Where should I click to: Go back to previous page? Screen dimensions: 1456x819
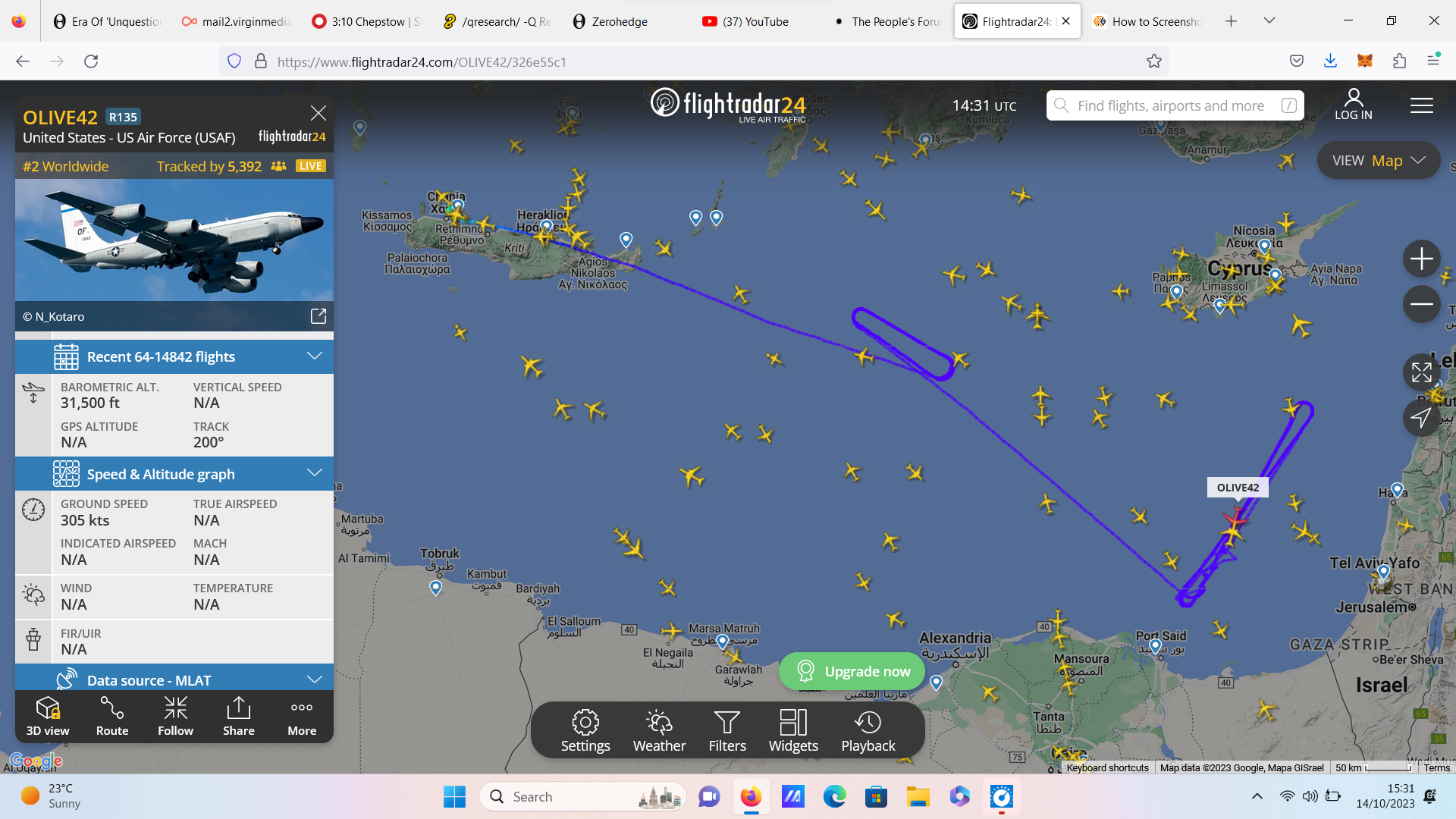23,61
